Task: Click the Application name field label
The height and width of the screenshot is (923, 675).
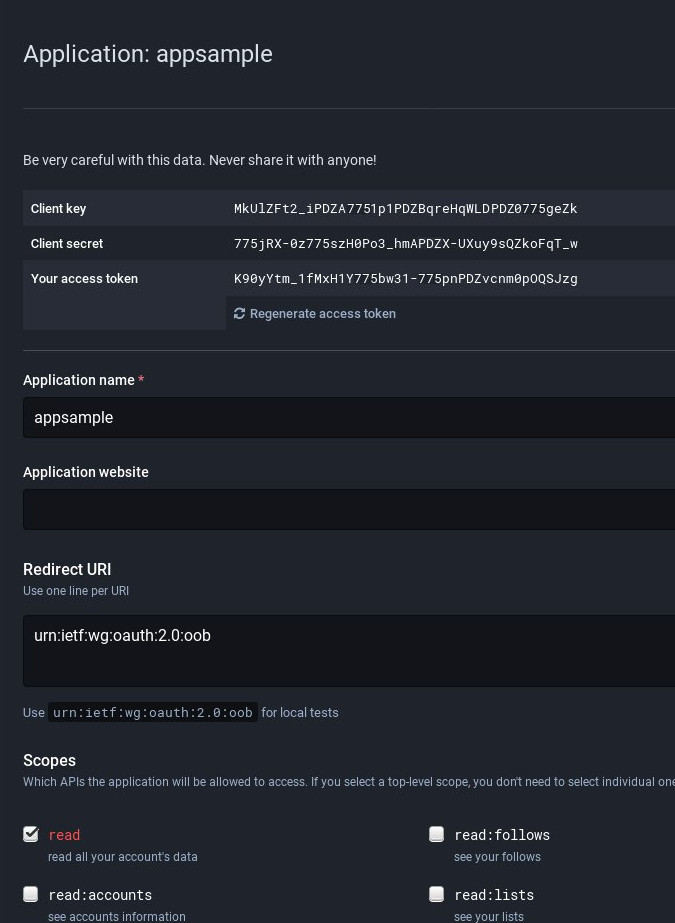Action: coord(79,380)
